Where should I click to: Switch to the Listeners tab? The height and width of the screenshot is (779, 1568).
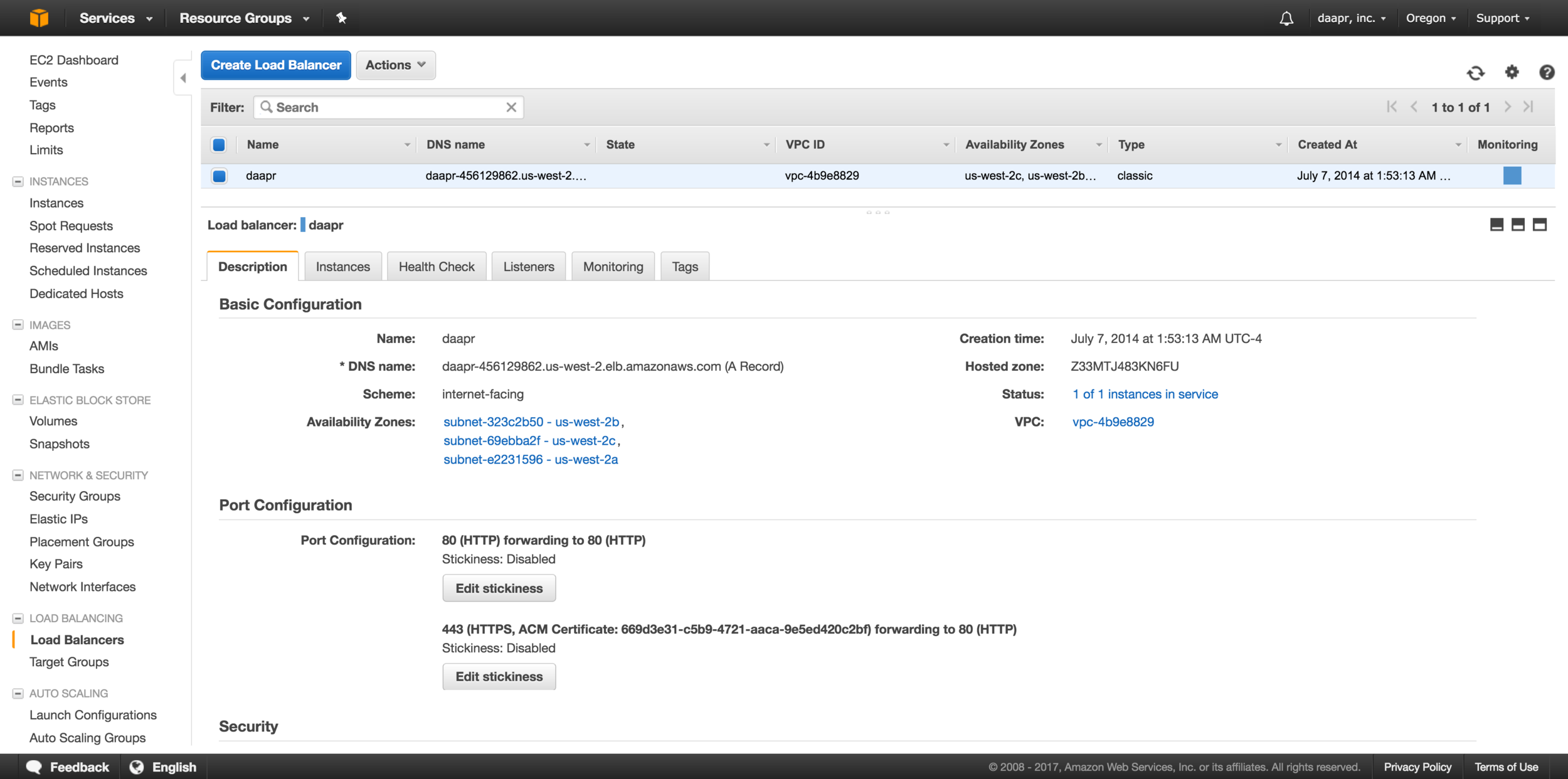click(x=529, y=267)
